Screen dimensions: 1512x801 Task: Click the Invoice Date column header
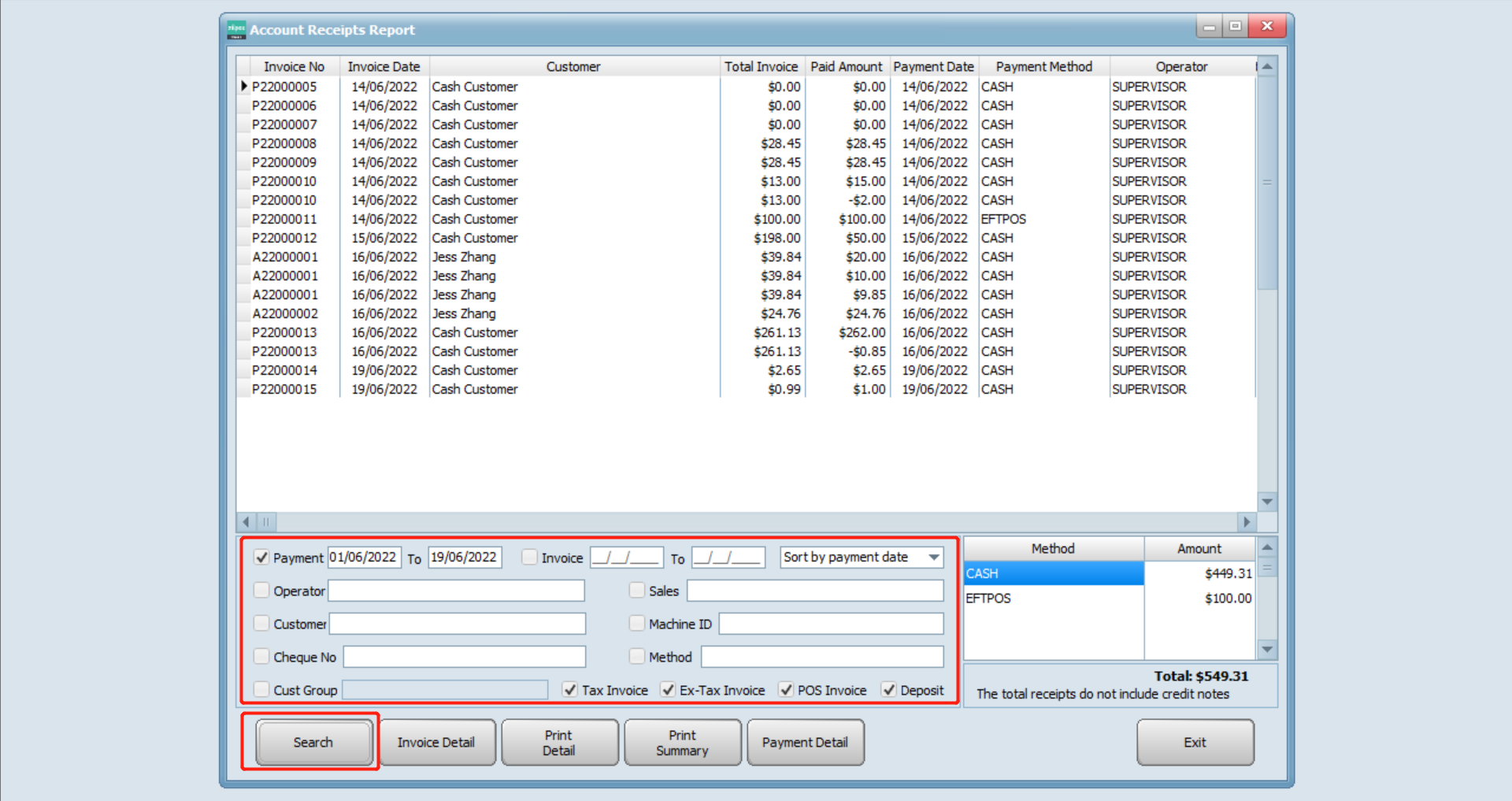click(384, 67)
